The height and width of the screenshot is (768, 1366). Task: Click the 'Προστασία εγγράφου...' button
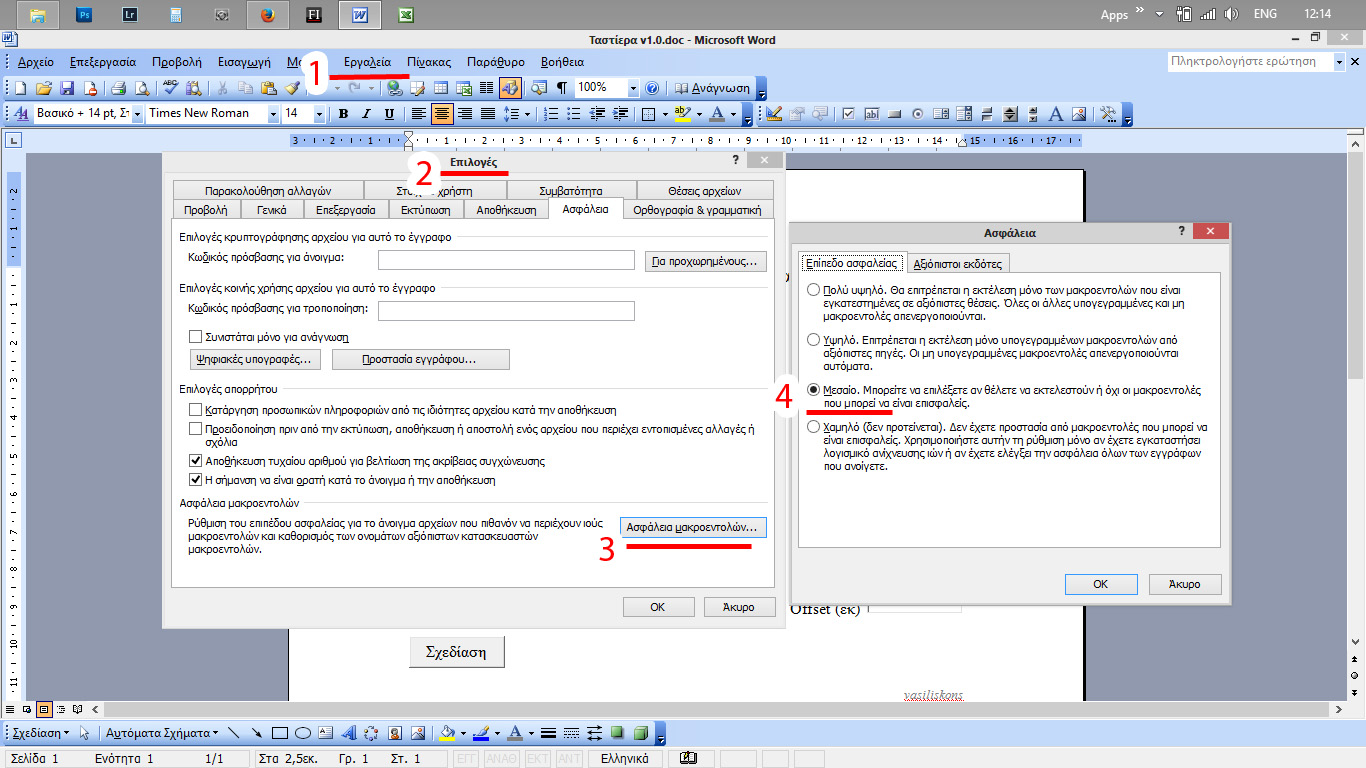[x=421, y=359]
